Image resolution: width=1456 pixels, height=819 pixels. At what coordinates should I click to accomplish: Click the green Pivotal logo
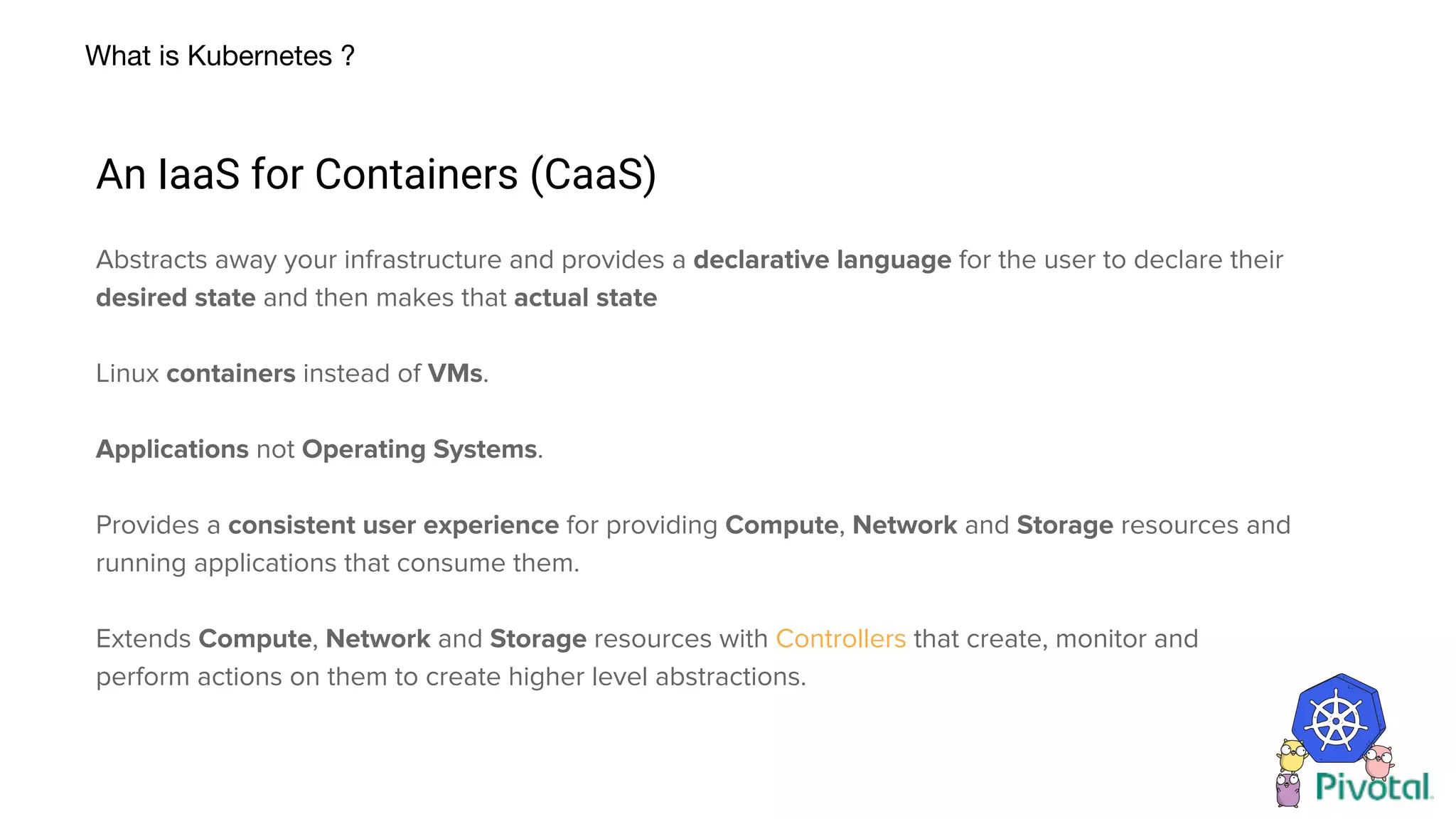1374,787
